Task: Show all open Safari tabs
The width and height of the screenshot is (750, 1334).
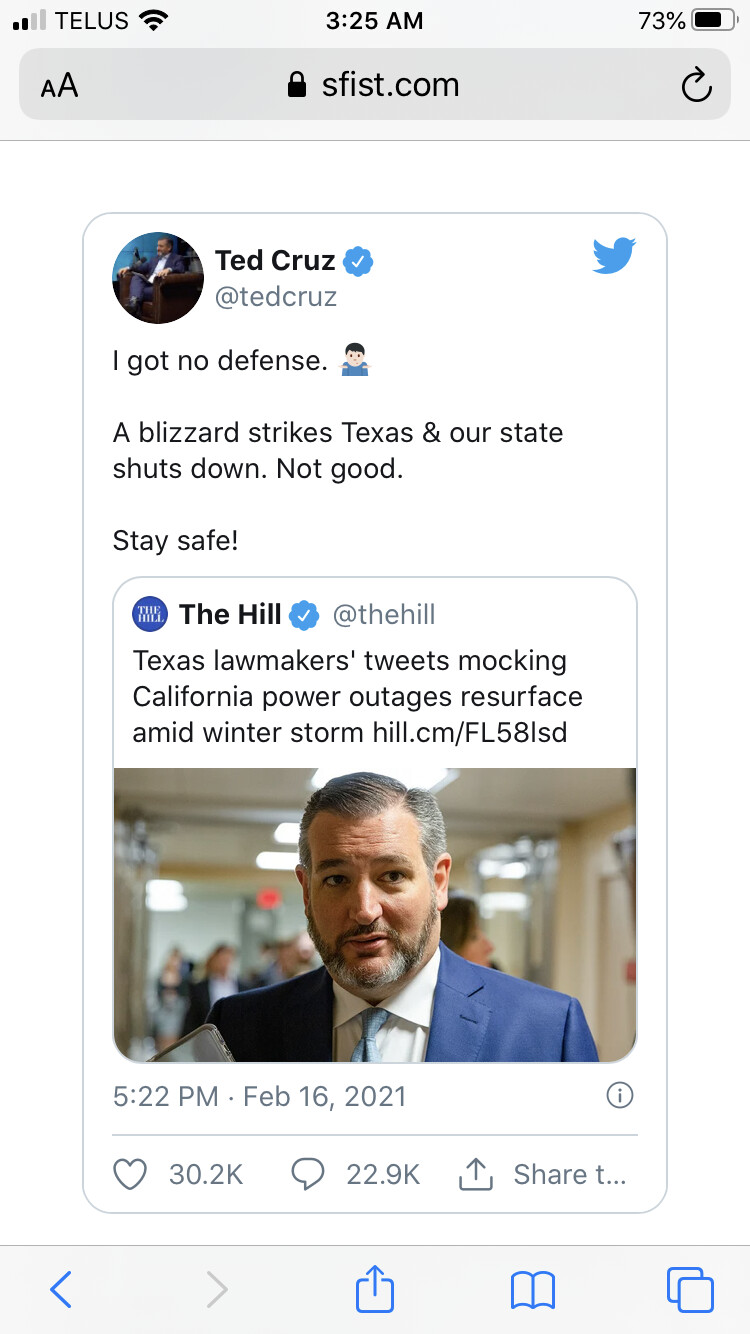Action: [x=690, y=1289]
